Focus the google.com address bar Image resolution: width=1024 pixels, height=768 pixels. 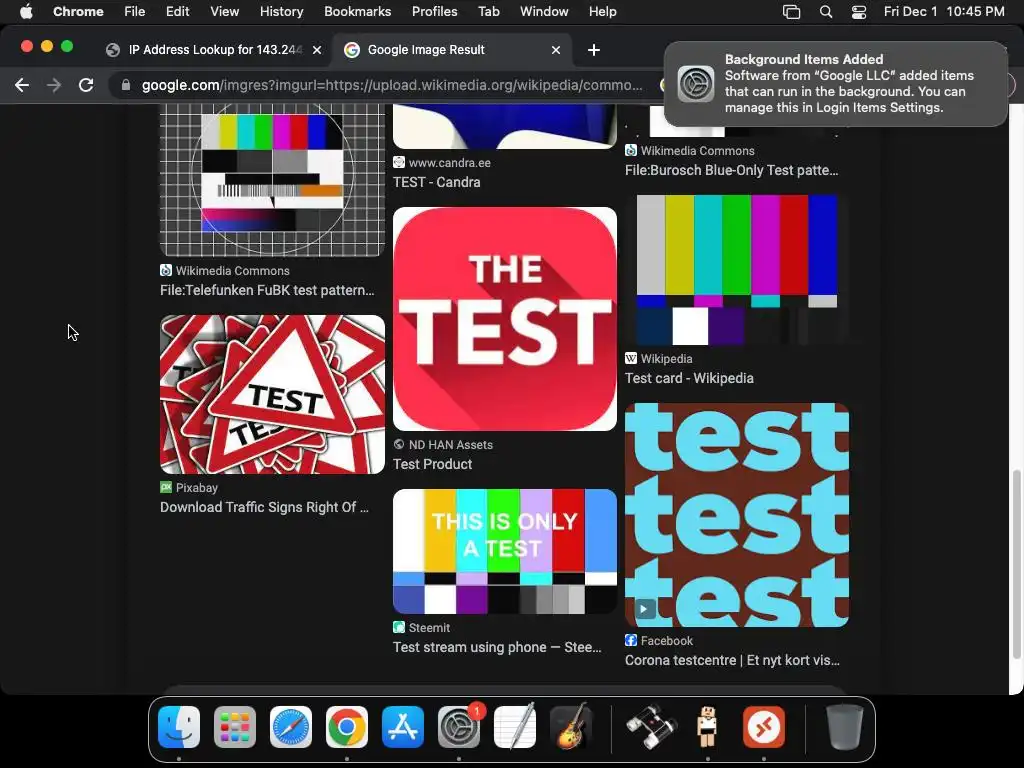392,86
